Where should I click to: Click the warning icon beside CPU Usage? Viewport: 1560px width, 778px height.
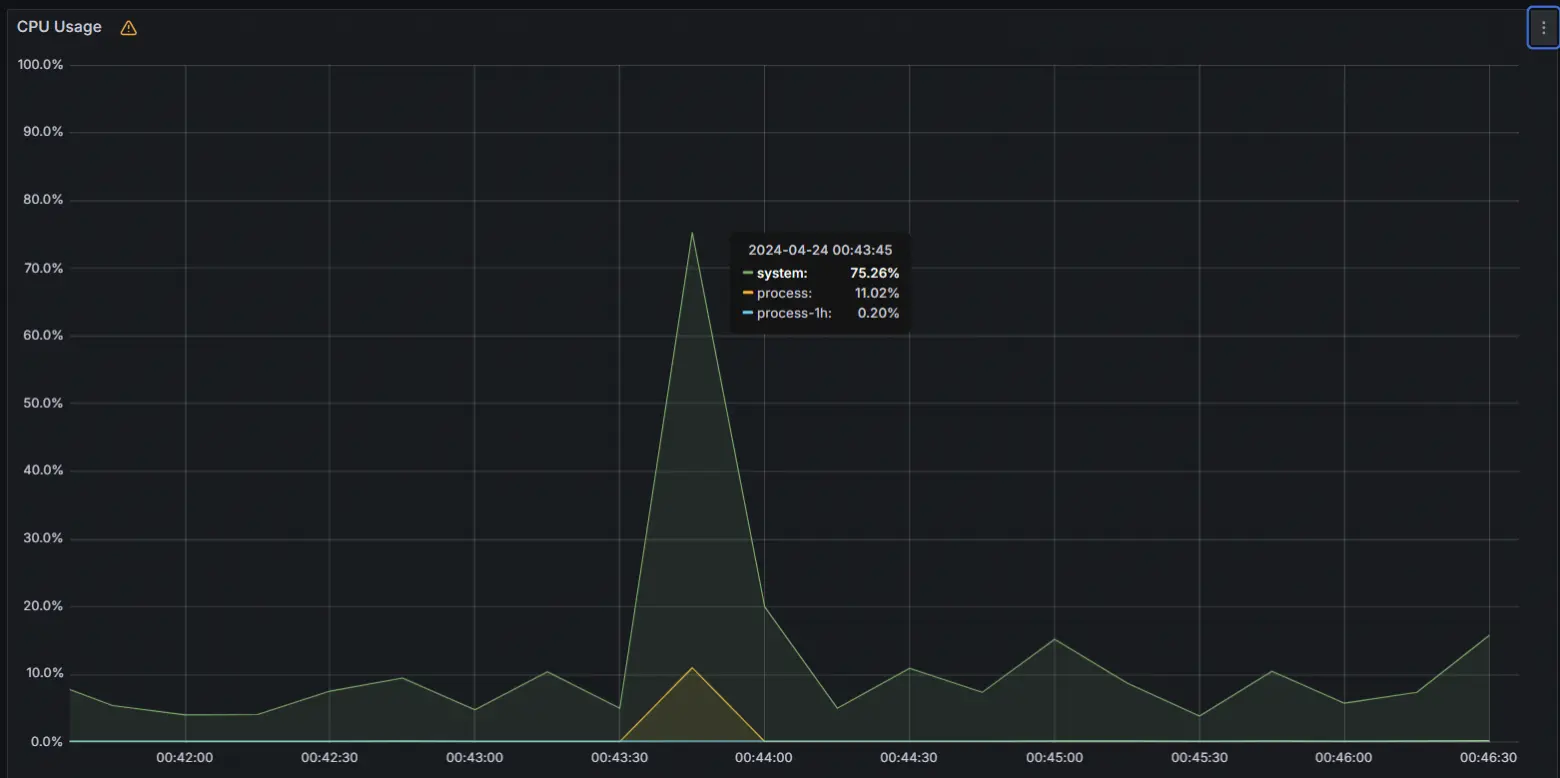pos(128,28)
